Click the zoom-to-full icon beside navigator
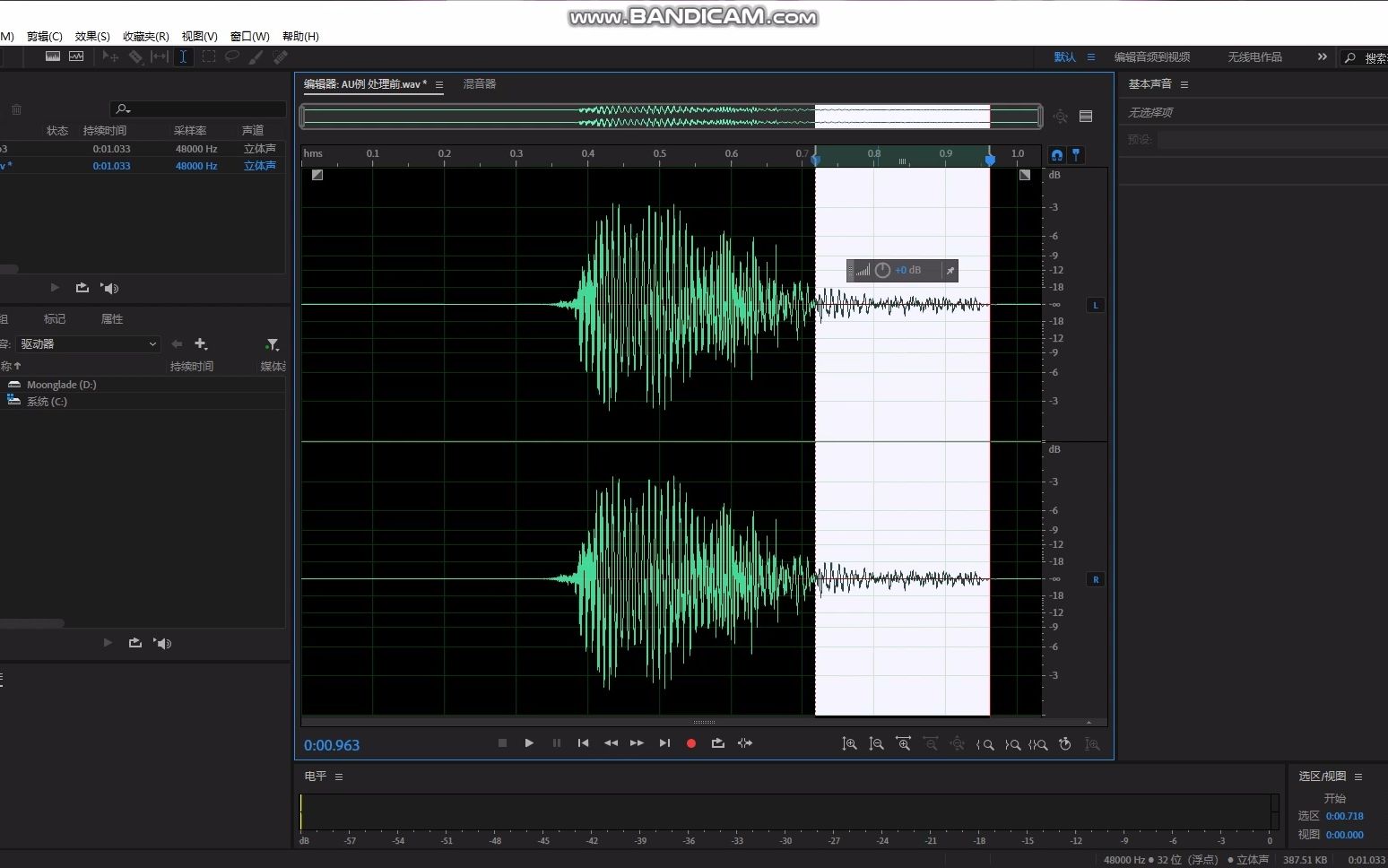Image resolution: width=1388 pixels, height=868 pixels. click(x=1062, y=117)
